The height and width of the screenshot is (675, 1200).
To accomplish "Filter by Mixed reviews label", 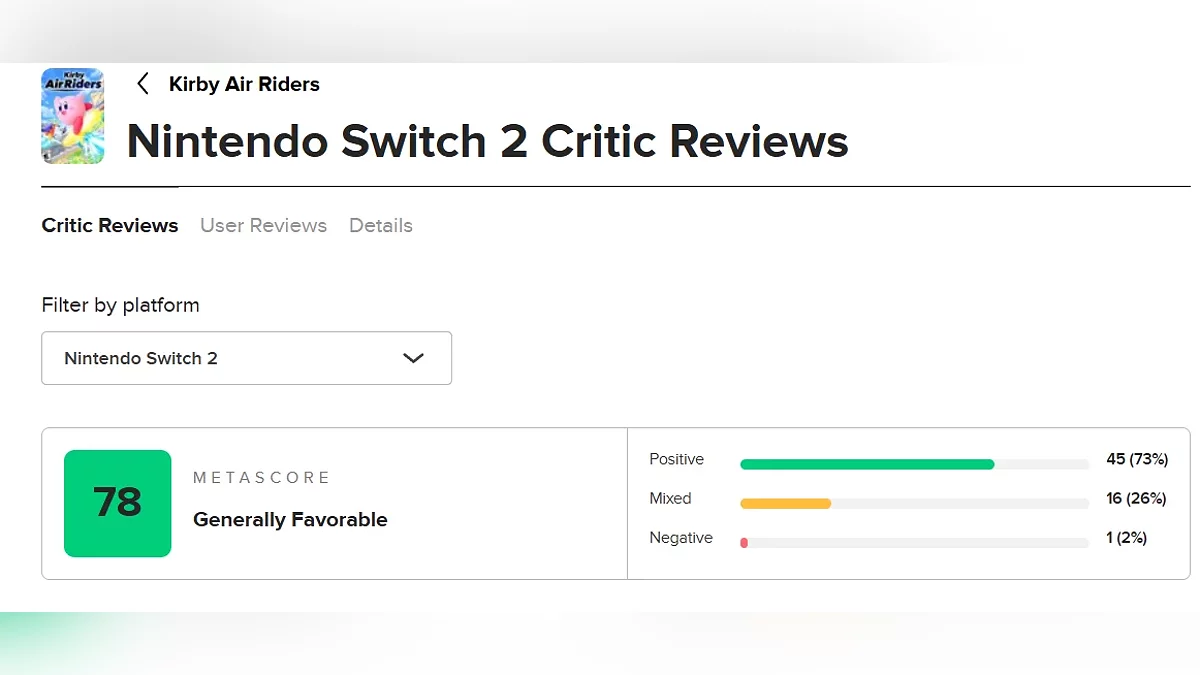I will point(670,498).
